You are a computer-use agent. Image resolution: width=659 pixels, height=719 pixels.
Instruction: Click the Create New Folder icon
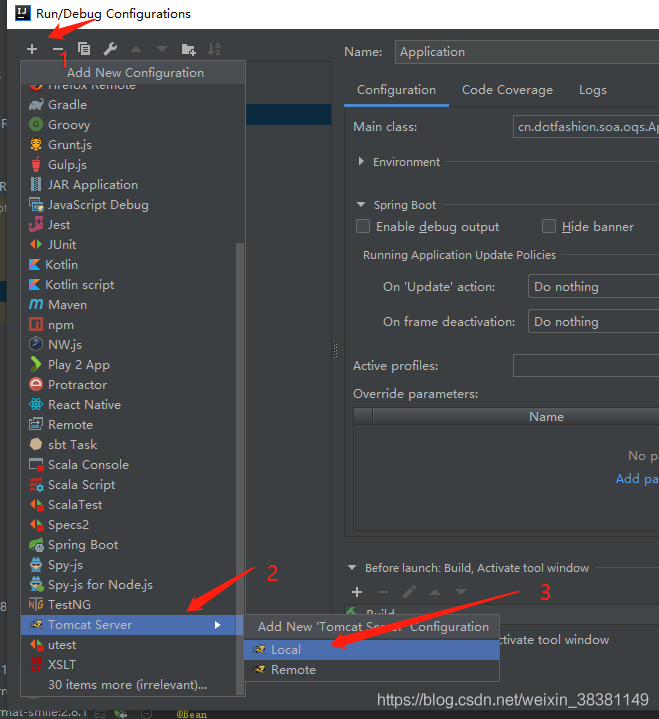tap(188, 49)
